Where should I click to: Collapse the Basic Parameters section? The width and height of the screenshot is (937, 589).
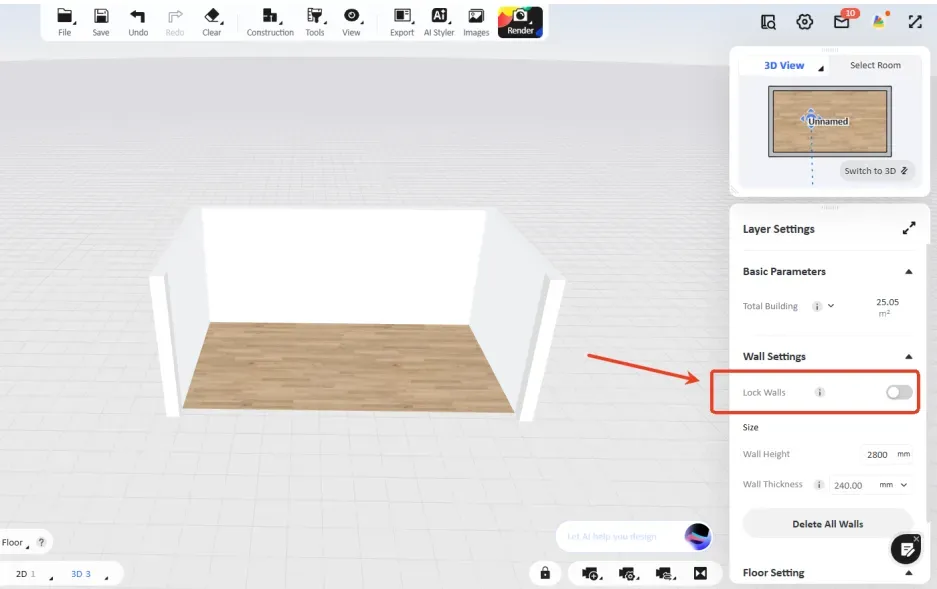coord(908,271)
